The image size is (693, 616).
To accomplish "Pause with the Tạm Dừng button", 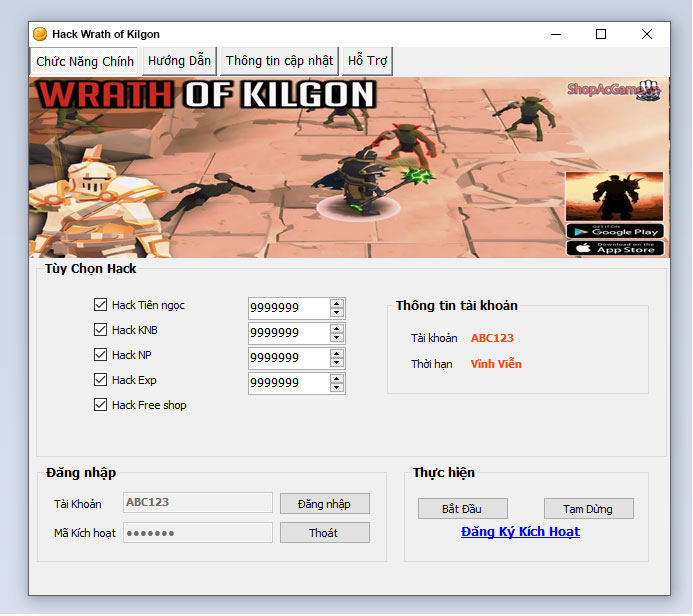I will pos(589,509).
